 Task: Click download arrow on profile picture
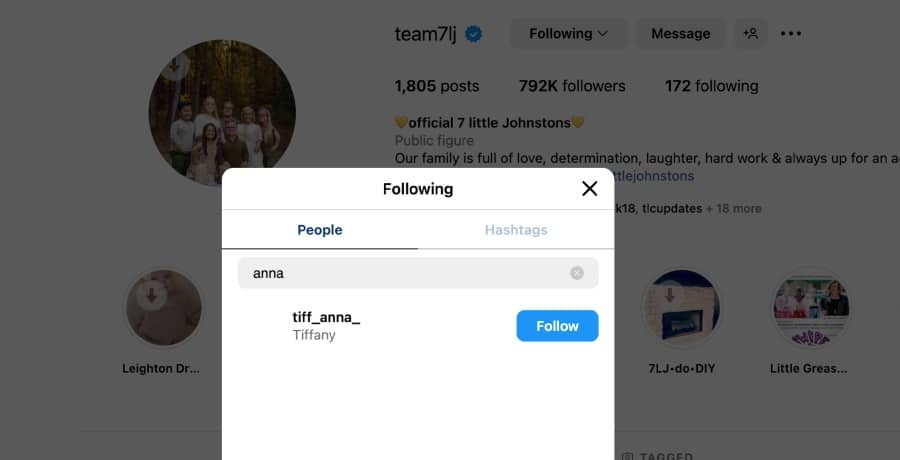point(175,68)
